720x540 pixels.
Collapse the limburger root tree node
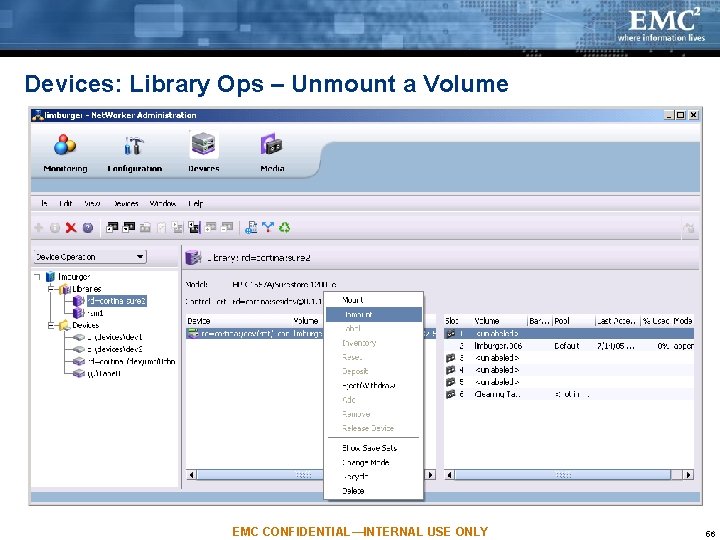[x=38, y=276]
